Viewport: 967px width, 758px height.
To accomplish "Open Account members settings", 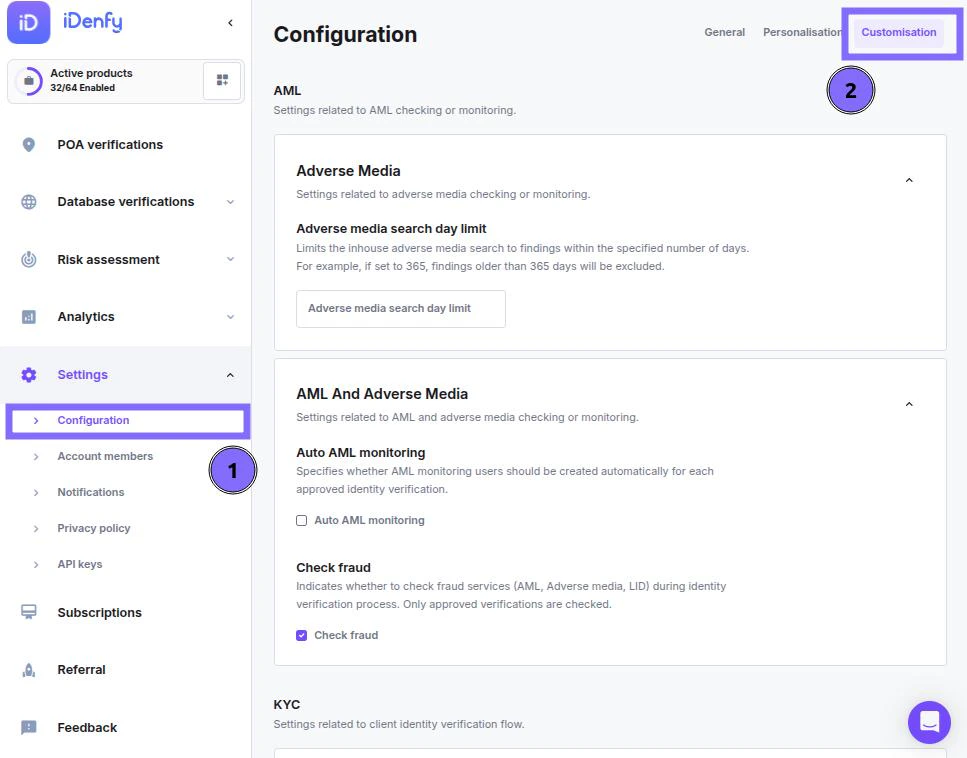I will pyautogui.click(x=105, y=456).
